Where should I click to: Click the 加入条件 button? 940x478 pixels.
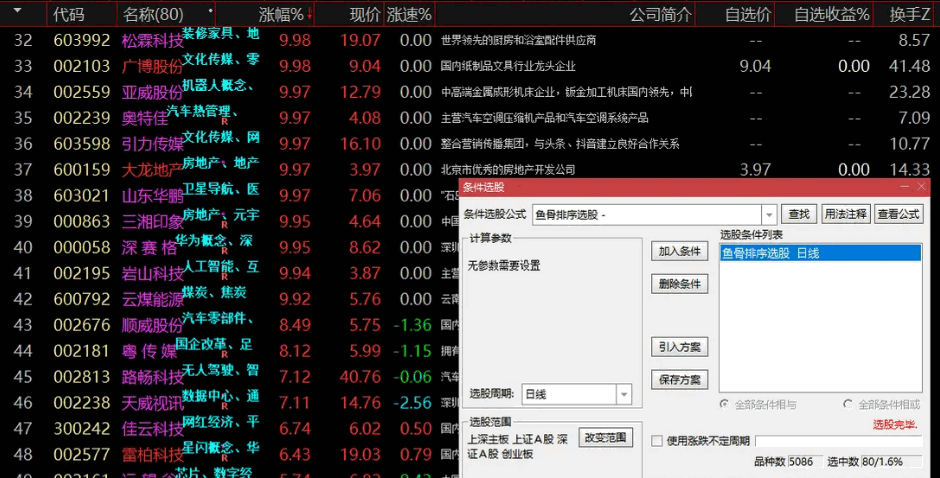click(x=679, y=251)
